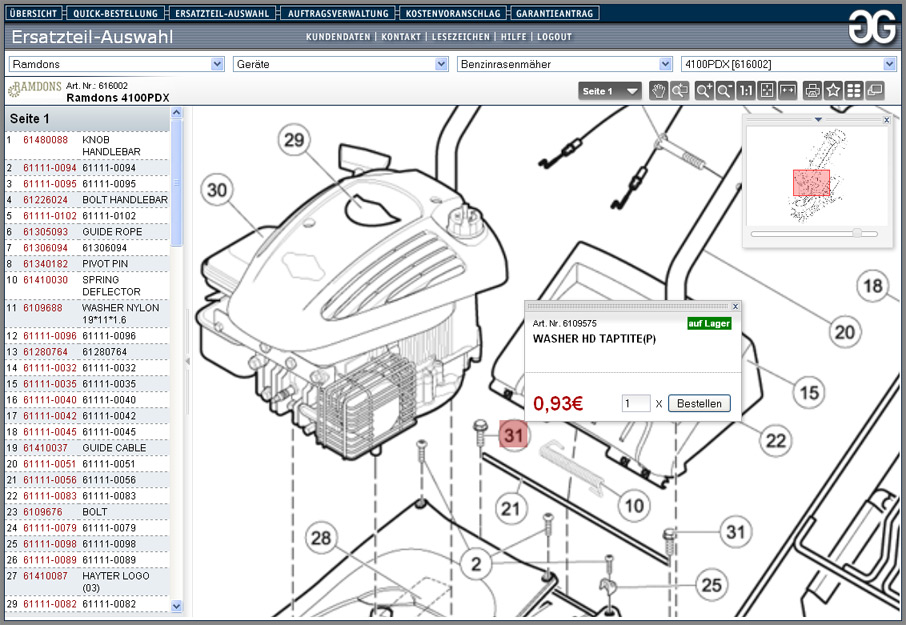Viewport: 906px width, 625px height.
Task: Select callout 10 in the diagram
Action: (634, 506)
